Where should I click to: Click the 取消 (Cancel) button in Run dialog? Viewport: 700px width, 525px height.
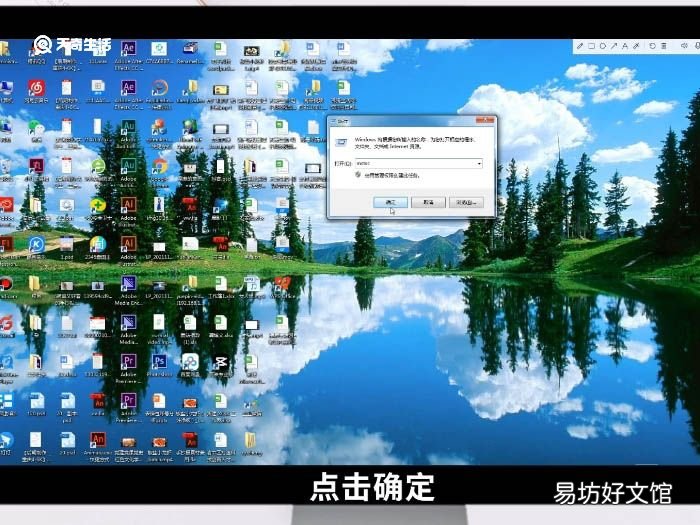pos(429,203)
